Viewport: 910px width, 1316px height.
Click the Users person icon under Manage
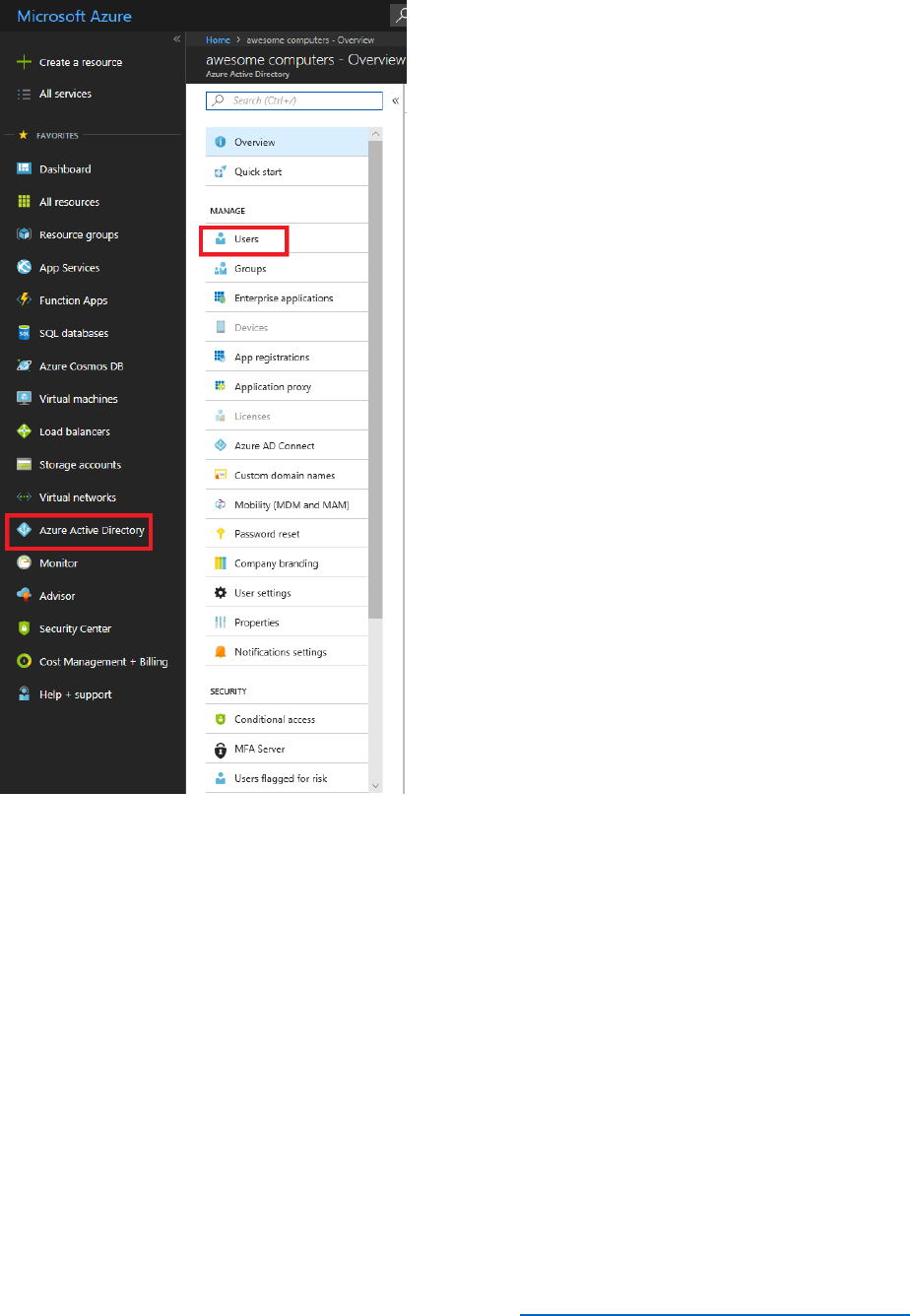[x=221, y=238]
